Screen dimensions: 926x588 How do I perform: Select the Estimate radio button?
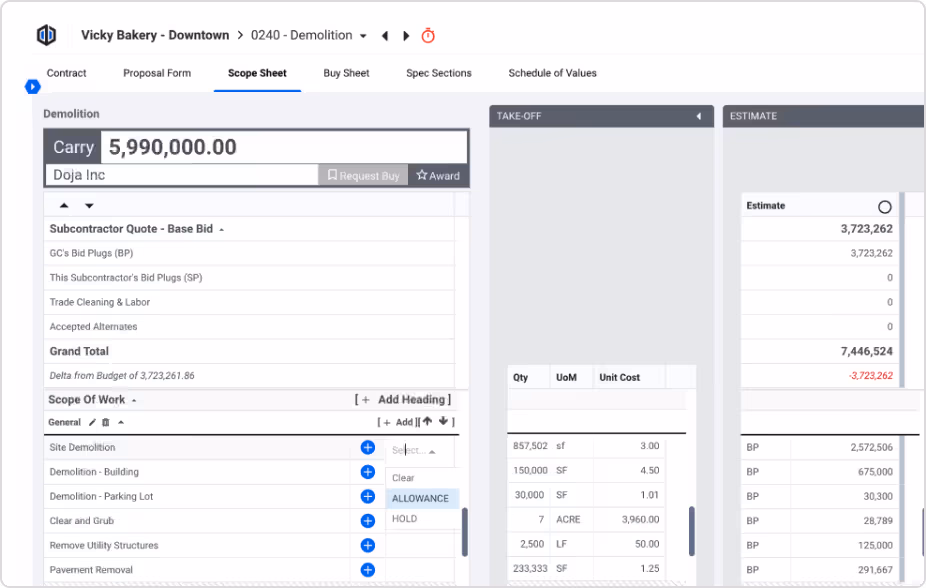(884, 205)
